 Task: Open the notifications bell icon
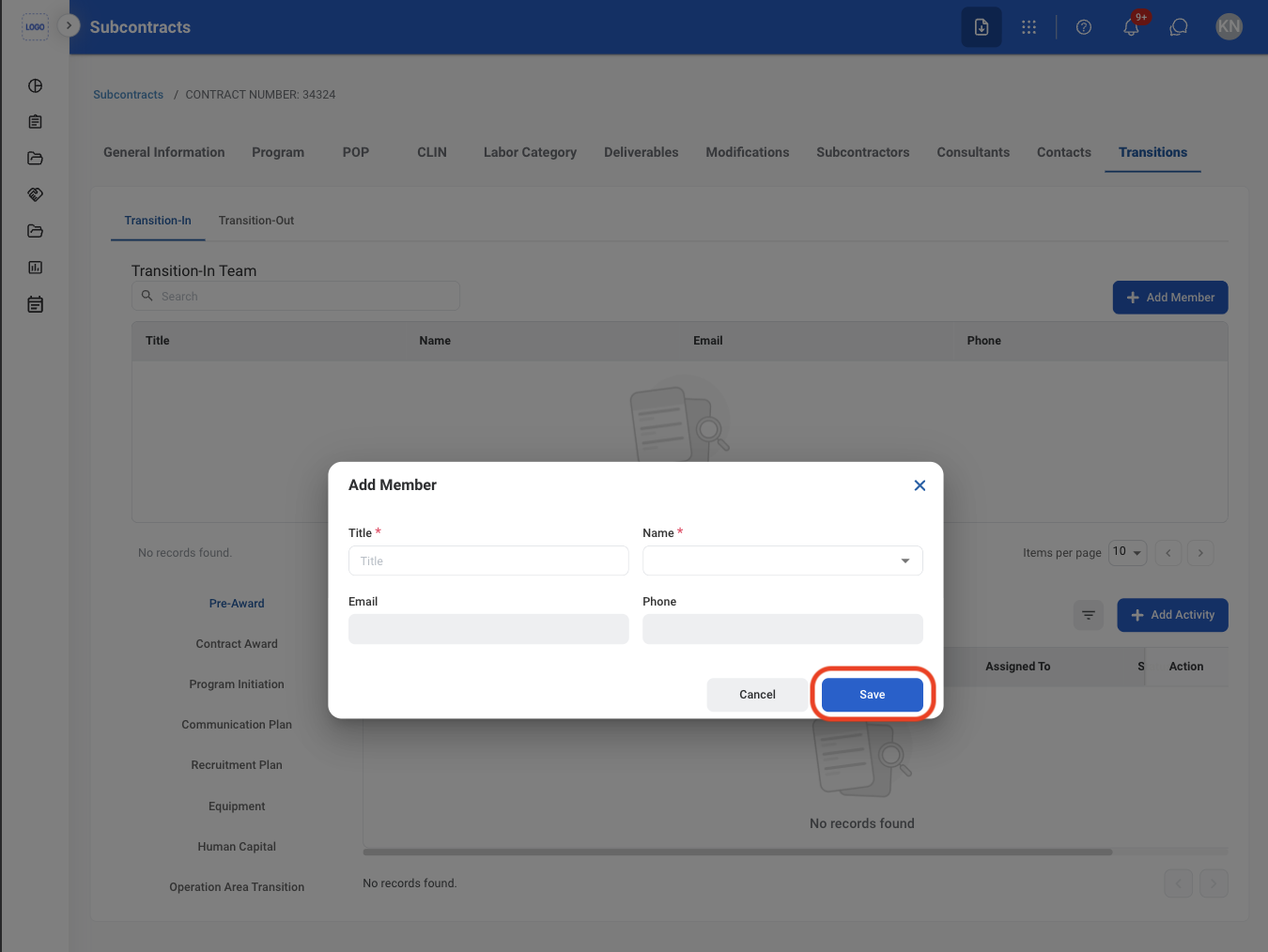pyautogui.click(x=1131, y=27)
